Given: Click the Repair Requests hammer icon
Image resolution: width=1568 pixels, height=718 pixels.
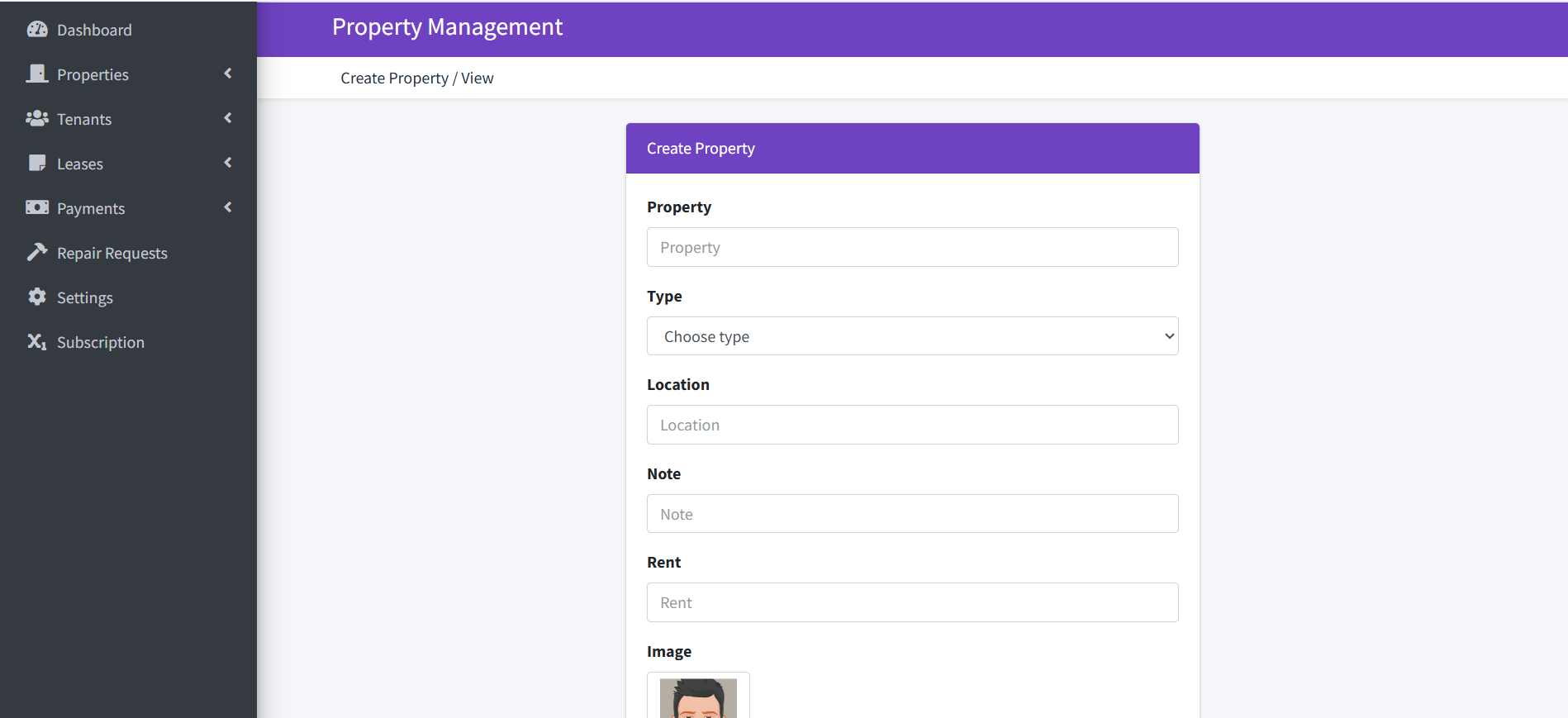Looking at the screenshot, I should coord(37,252).
